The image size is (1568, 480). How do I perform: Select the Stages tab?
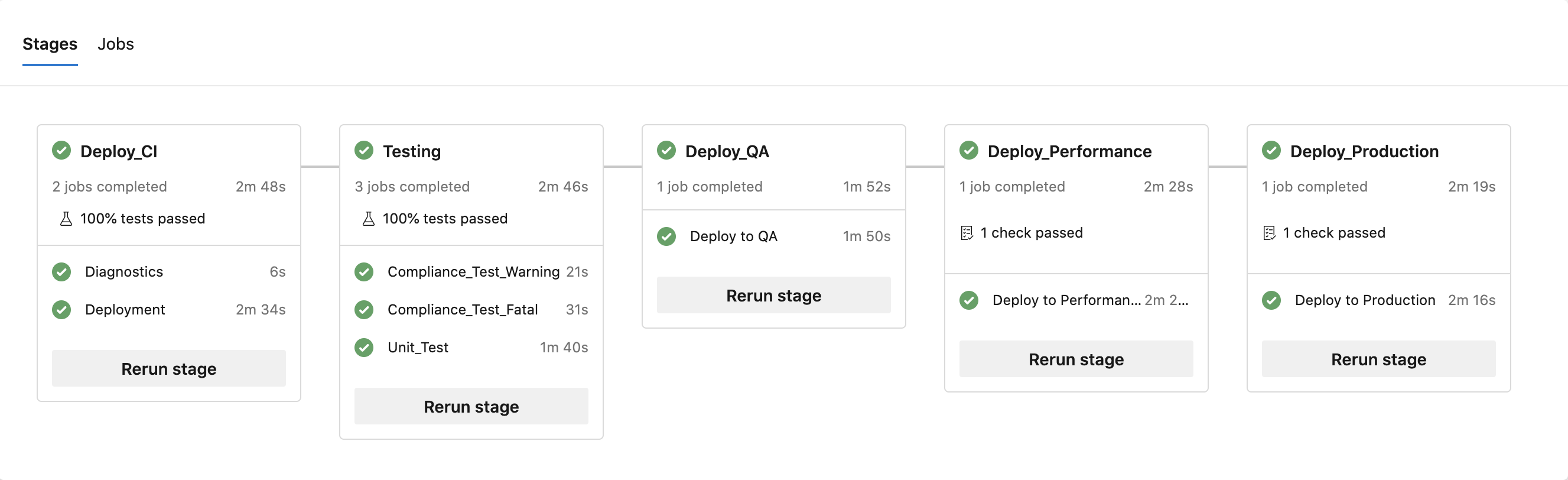tap(50, 44)
